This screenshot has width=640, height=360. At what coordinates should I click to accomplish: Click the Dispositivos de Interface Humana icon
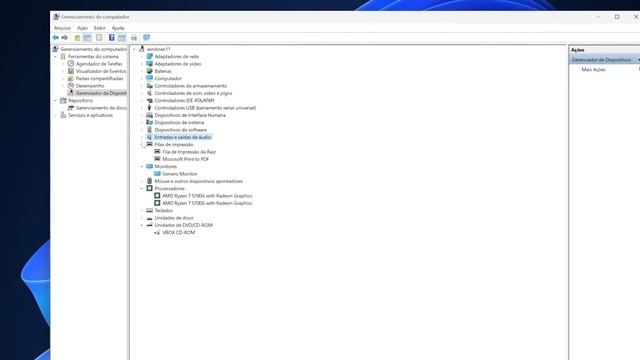click(149, 115)
